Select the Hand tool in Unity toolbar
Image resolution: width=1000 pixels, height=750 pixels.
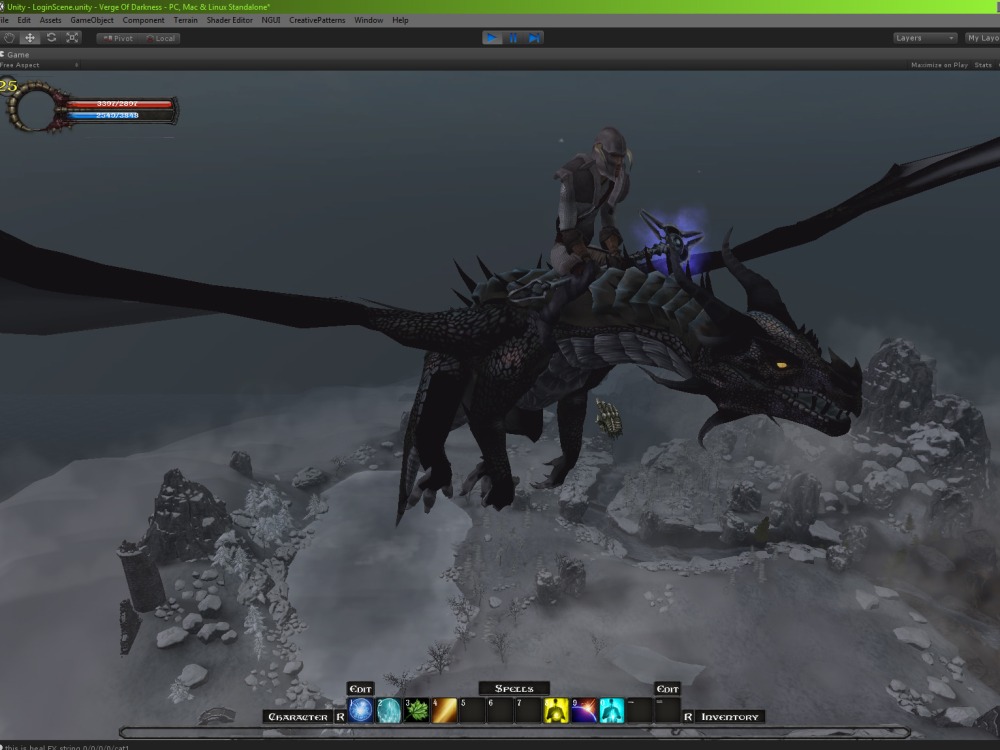click(9, 37)
